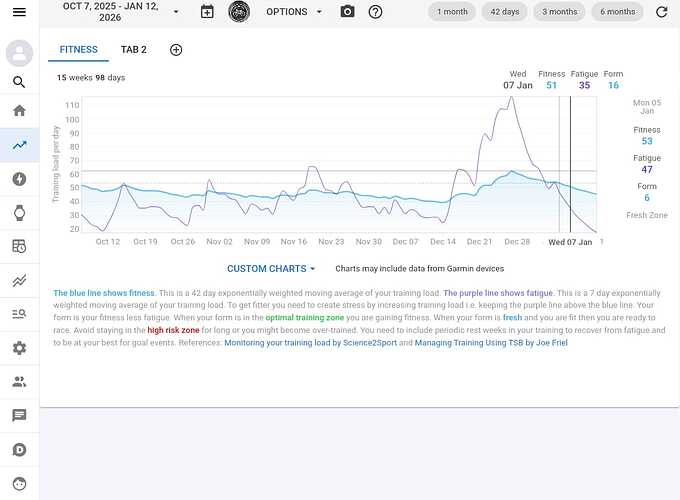Open the help question mark icon

[376, 12]
